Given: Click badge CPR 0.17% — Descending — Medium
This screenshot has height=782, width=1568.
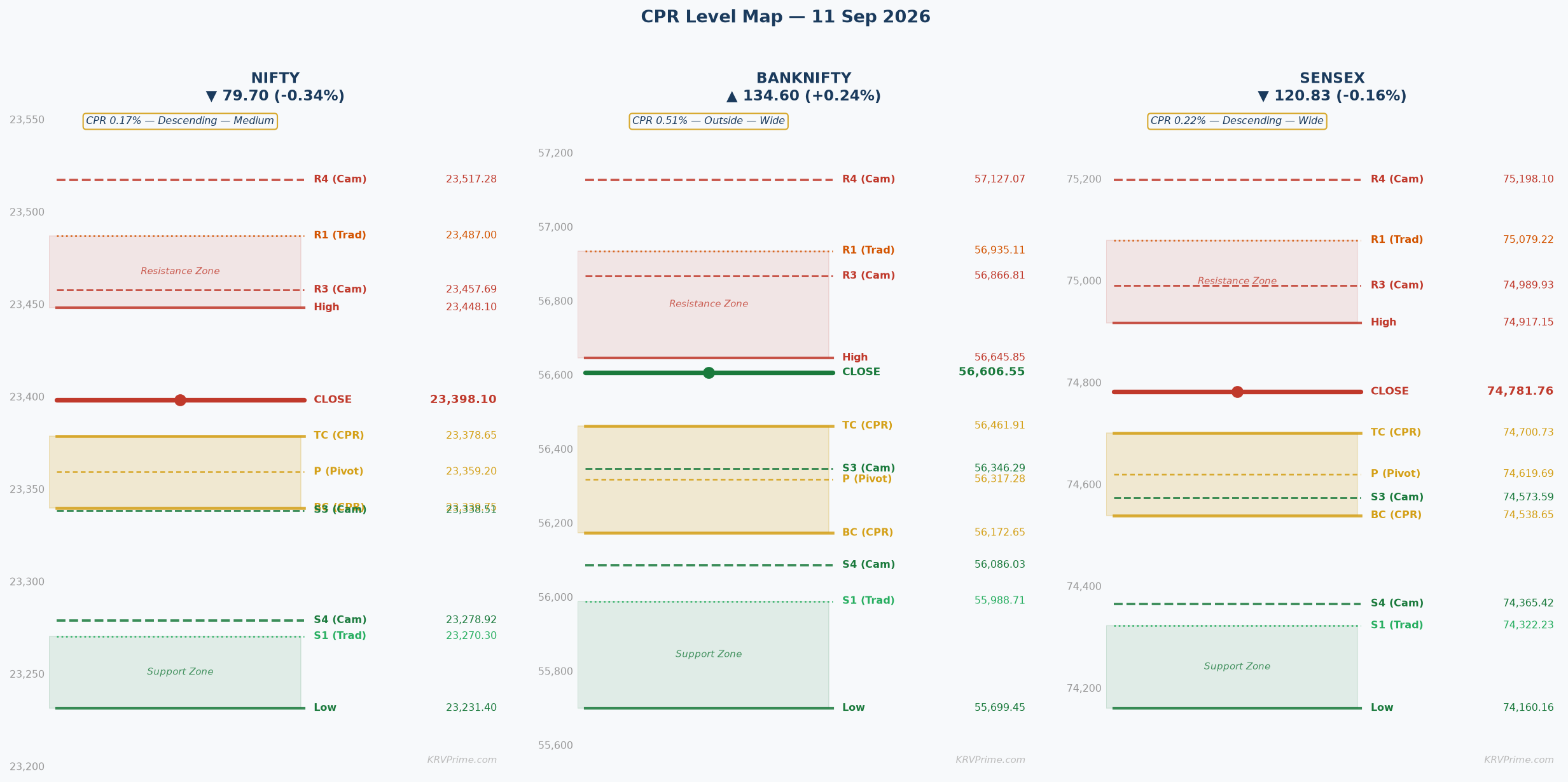Looking at the screenshot, I should [180, 121].
